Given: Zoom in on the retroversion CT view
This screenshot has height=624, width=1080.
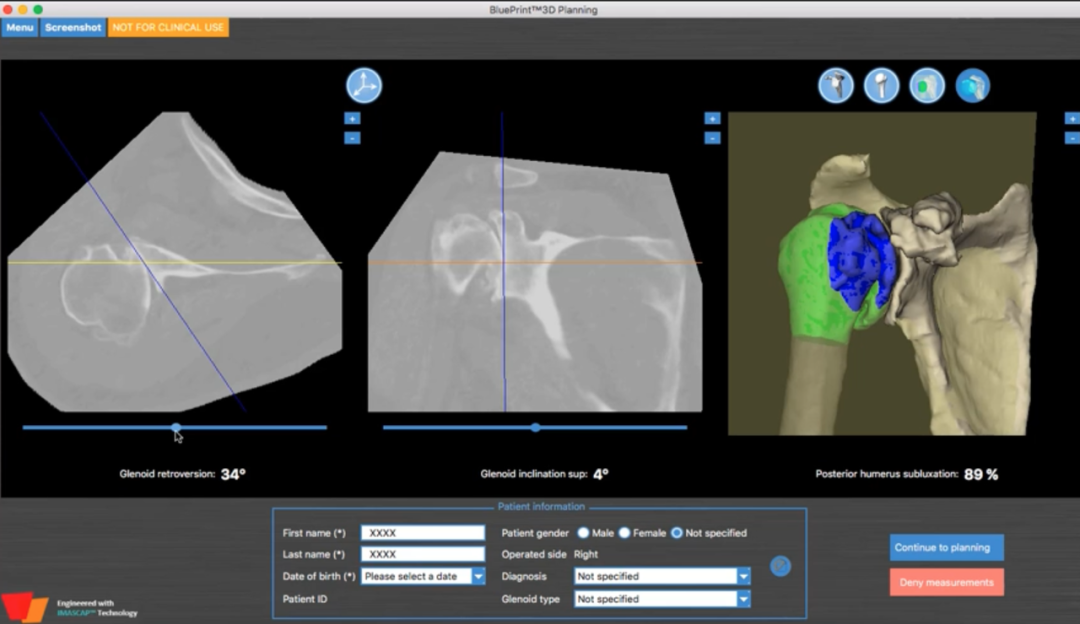Looking at the screenshot, I should (352, 118).
